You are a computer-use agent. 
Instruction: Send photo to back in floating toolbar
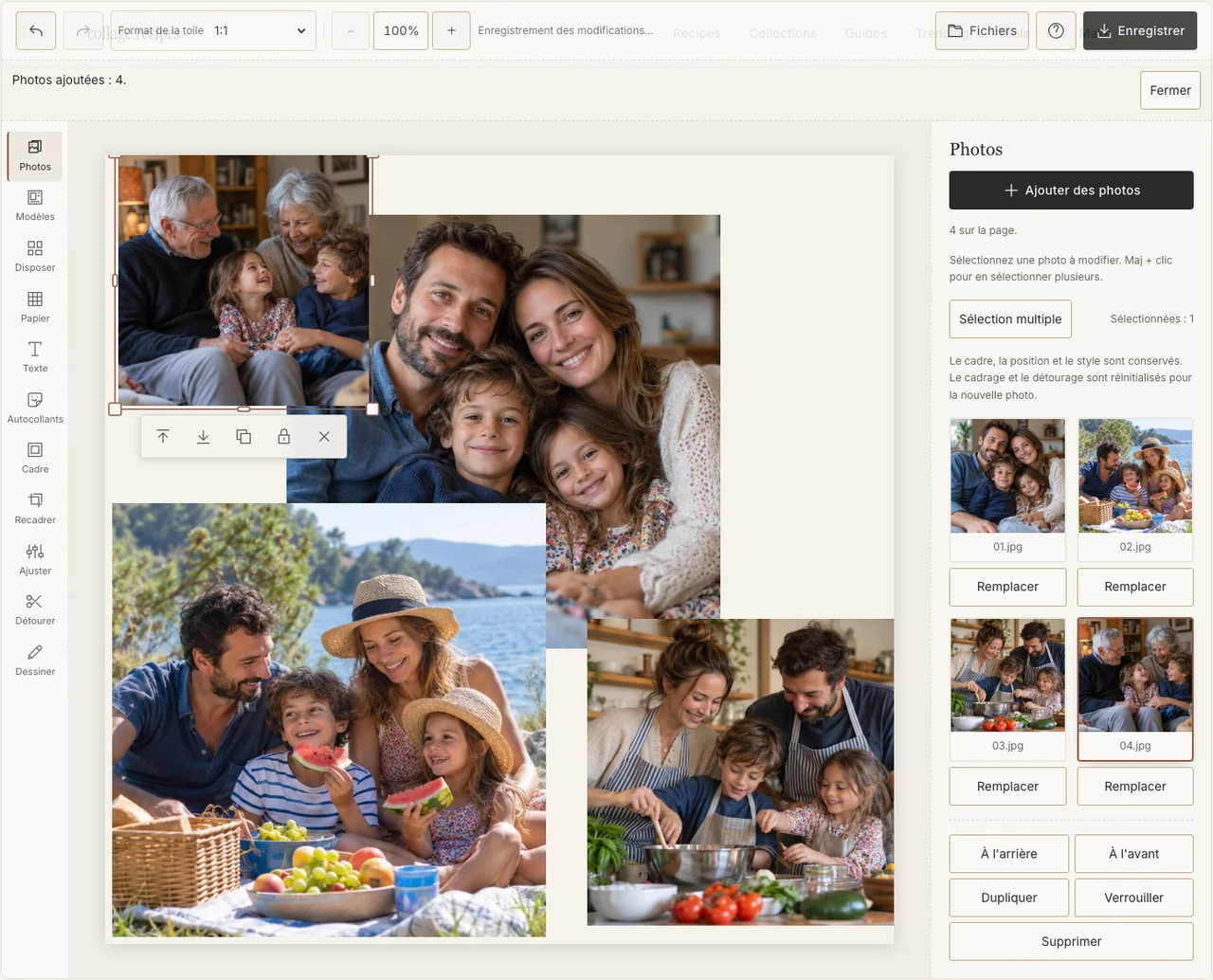pos(203,437)
